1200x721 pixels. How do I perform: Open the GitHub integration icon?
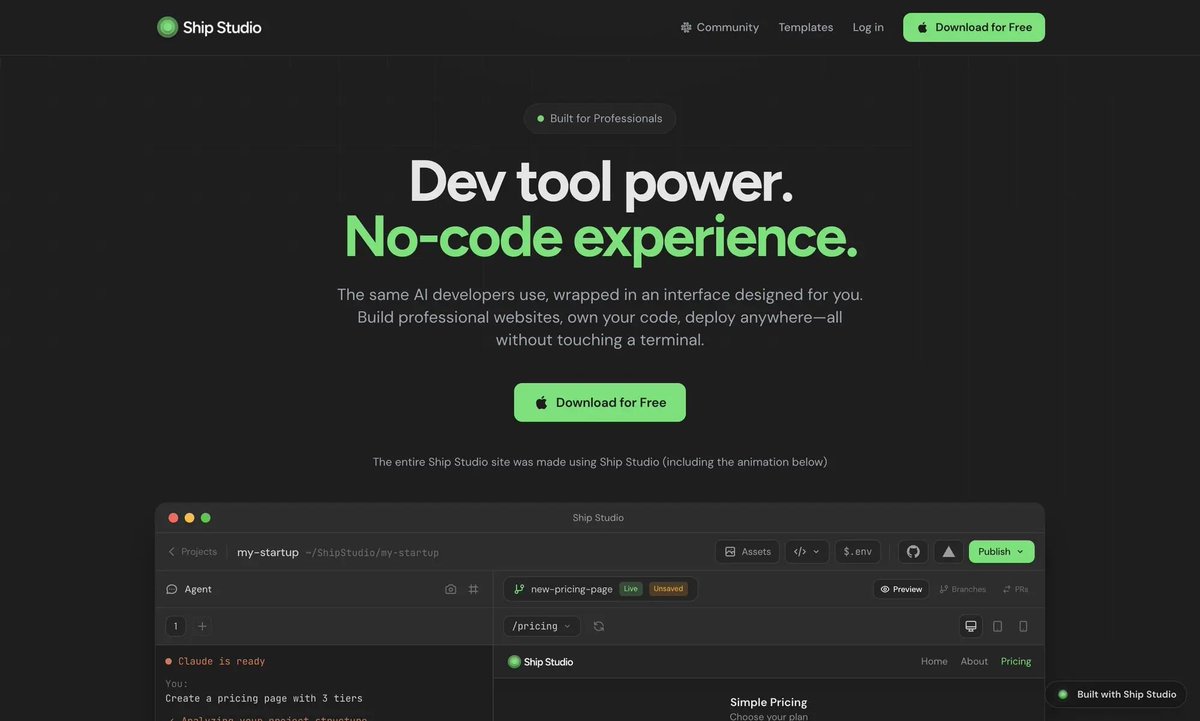coord(913,551)
